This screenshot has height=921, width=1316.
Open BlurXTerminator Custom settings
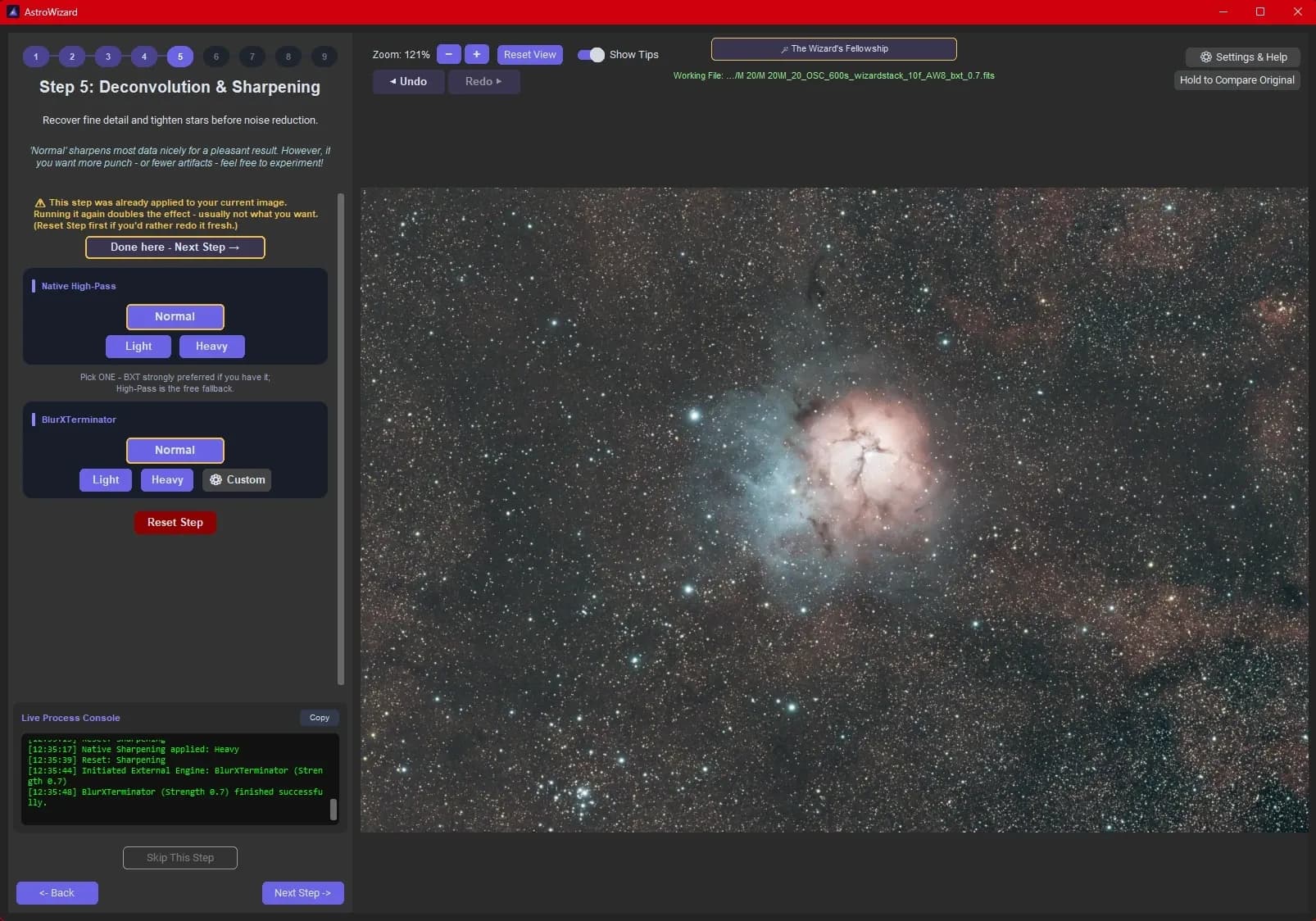(237, 479)
